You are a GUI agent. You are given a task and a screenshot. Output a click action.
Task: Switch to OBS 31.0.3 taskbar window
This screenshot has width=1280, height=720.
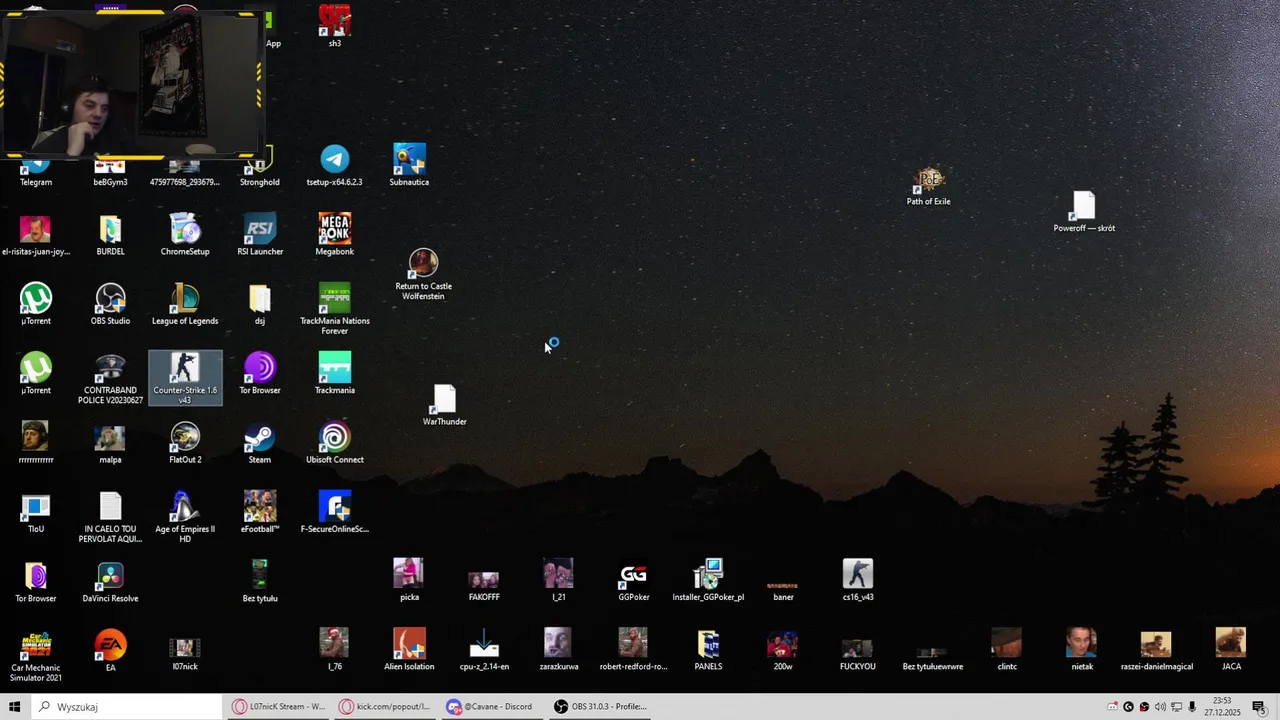pos(601,707)
